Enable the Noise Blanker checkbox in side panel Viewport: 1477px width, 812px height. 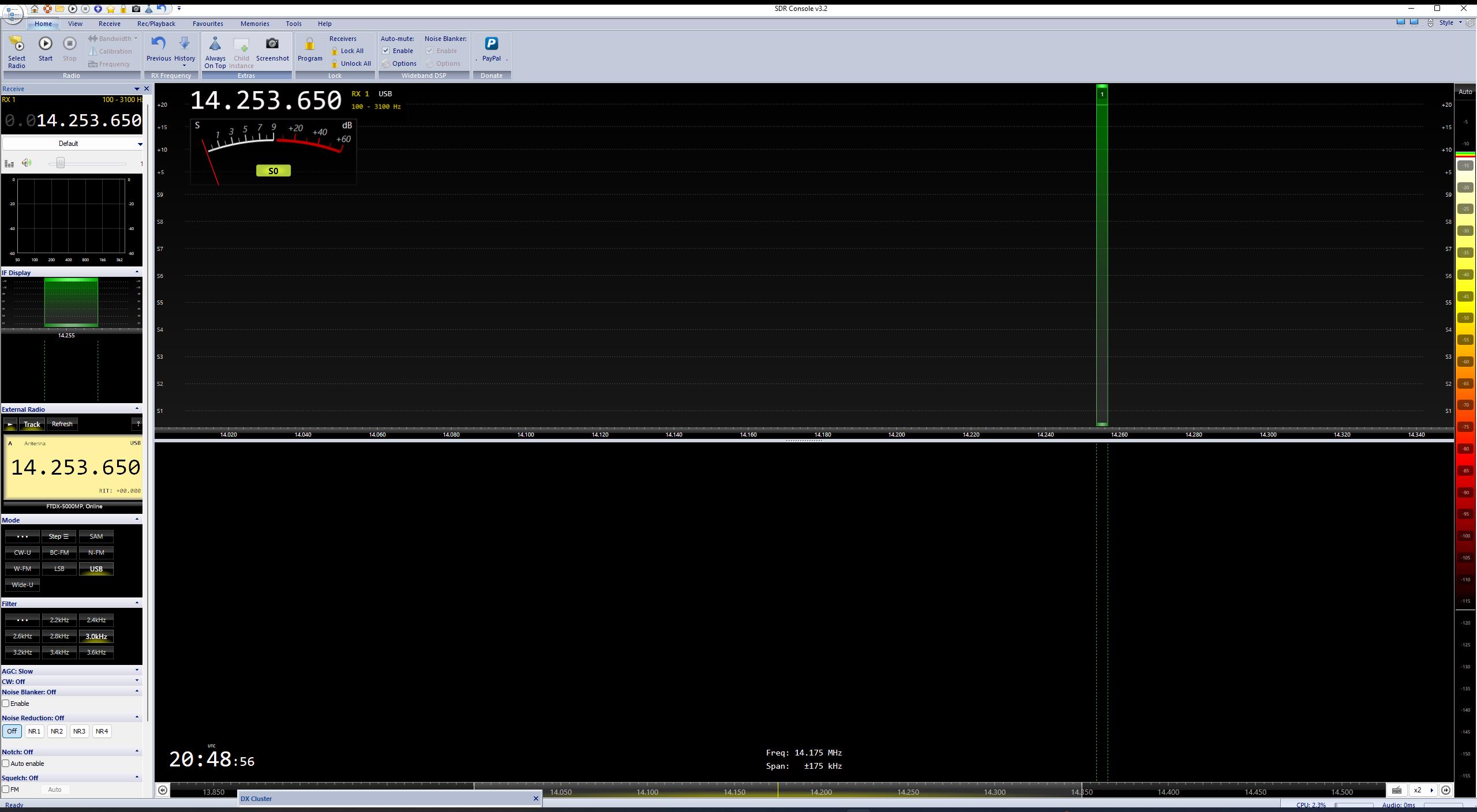[x=6, y=704]
